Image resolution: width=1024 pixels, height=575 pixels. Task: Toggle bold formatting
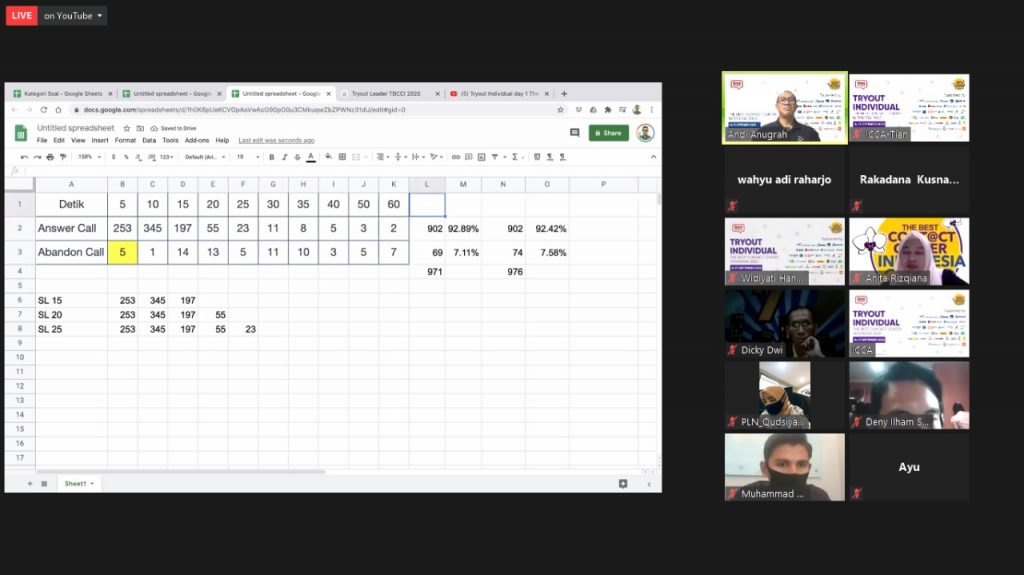pyautogui.click(x=271, y=157)
